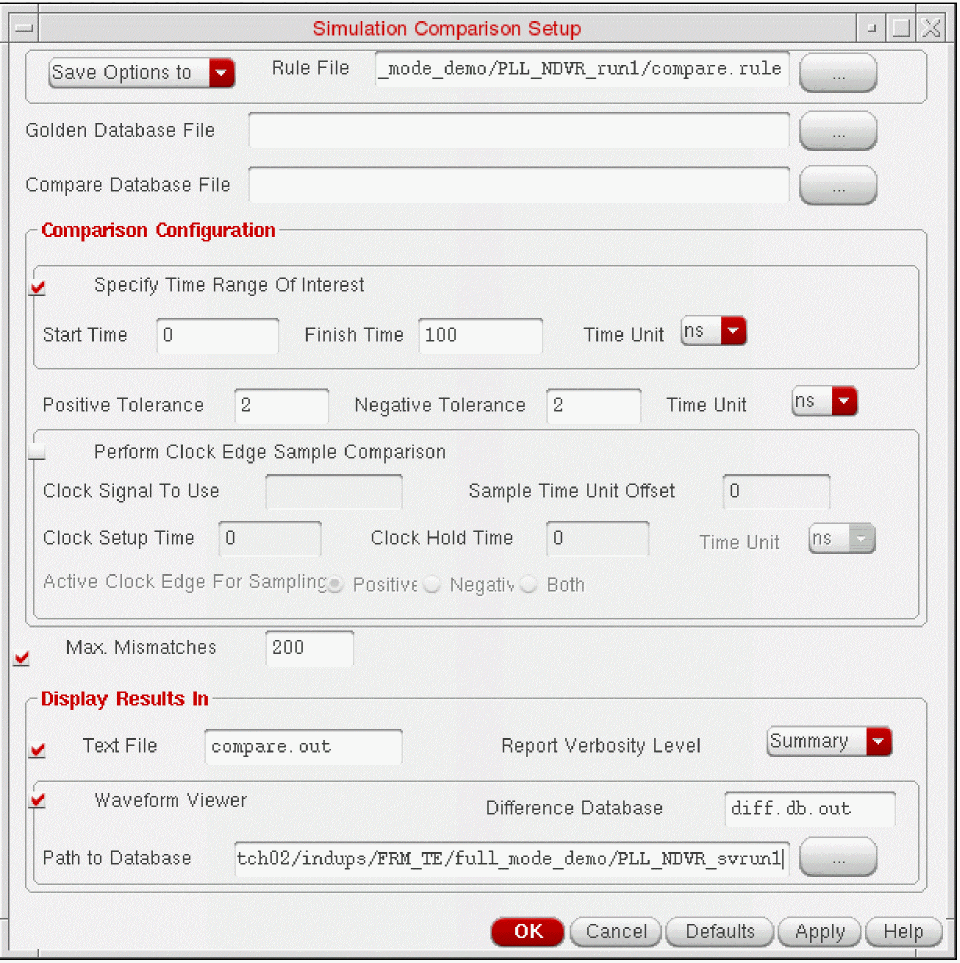This screenshot has width=960, height=963.
Task: Click the Clock Setup Time field
Action: pyautogui.click(x=270, y=539)
